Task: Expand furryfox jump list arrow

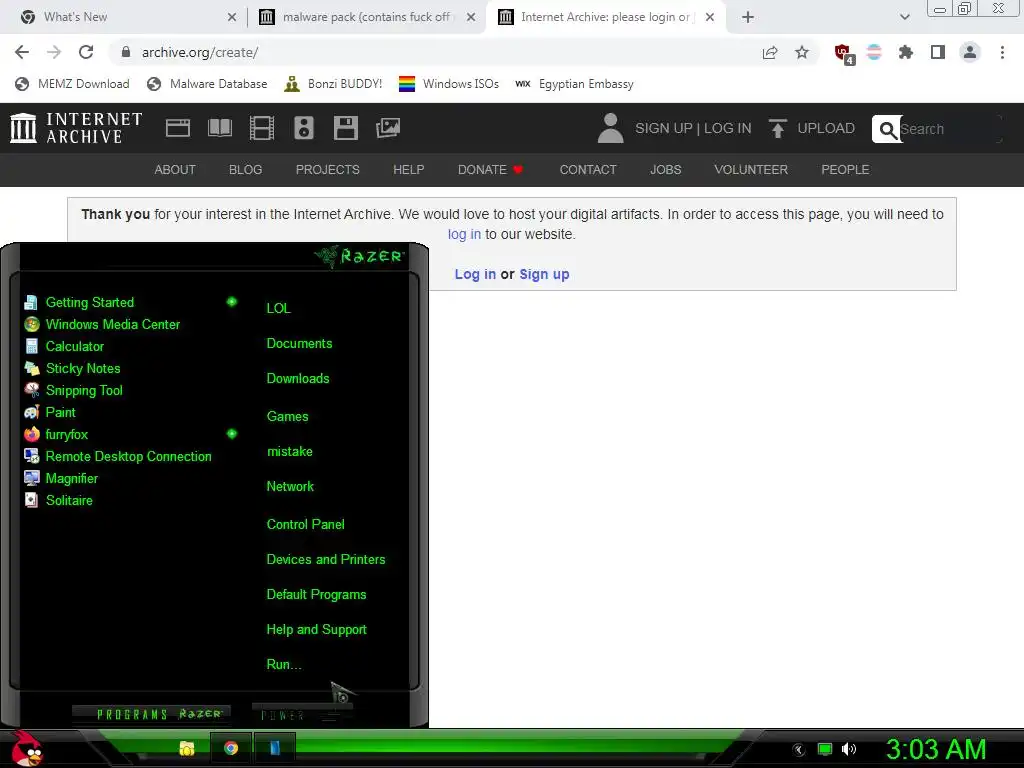Action: 232,434
